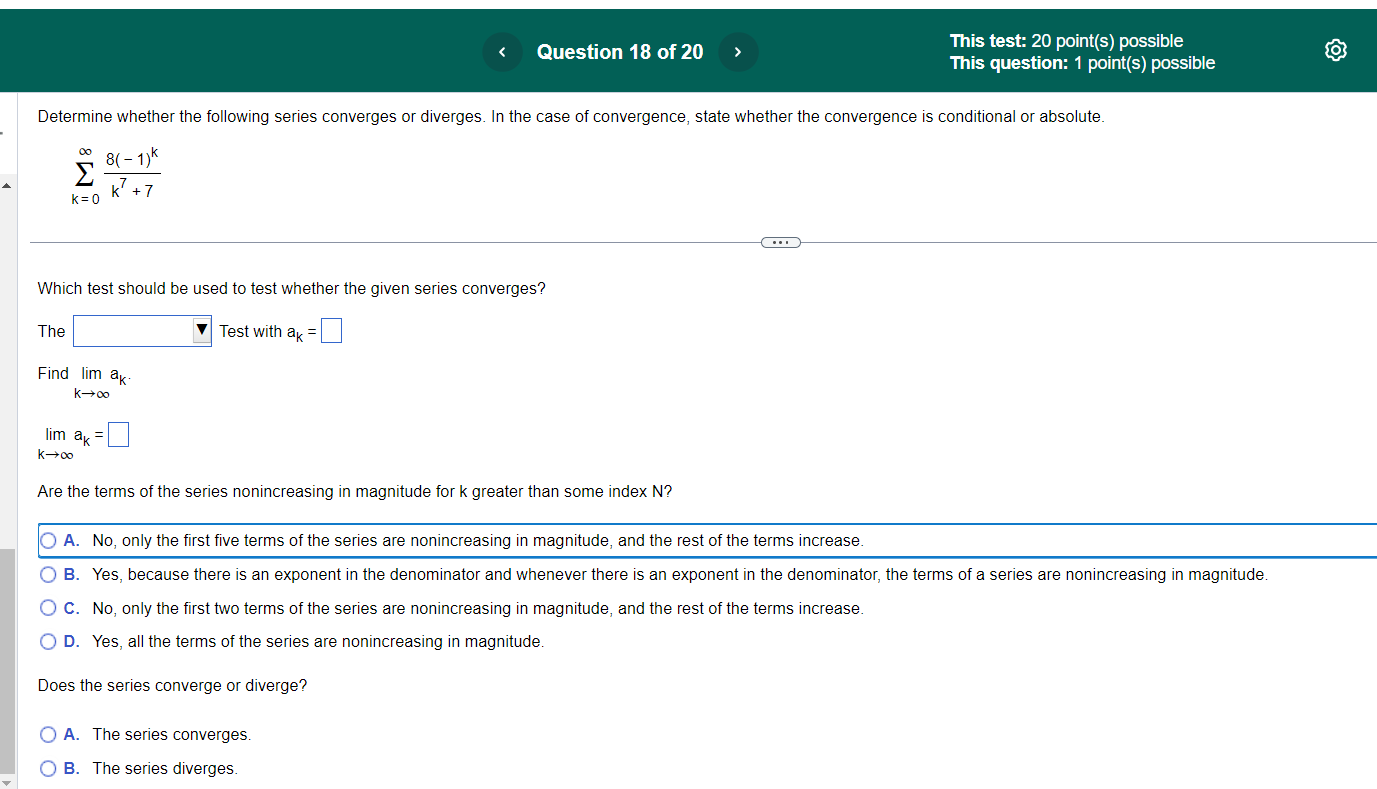Select 'The series converges' option
The height and width of the screenshot is (789, 1377).
point(48,734)
